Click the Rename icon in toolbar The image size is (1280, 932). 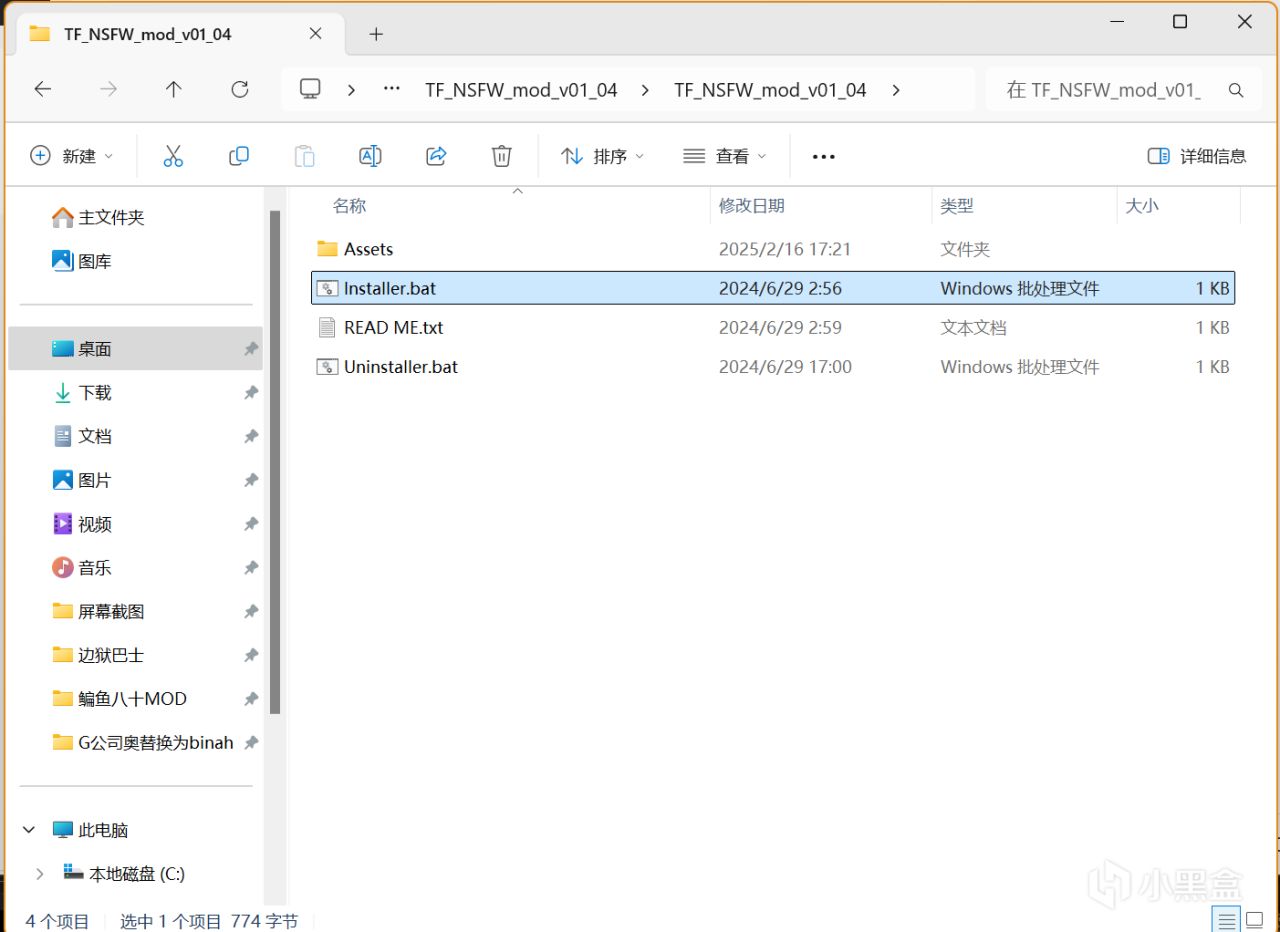[370, 156]
